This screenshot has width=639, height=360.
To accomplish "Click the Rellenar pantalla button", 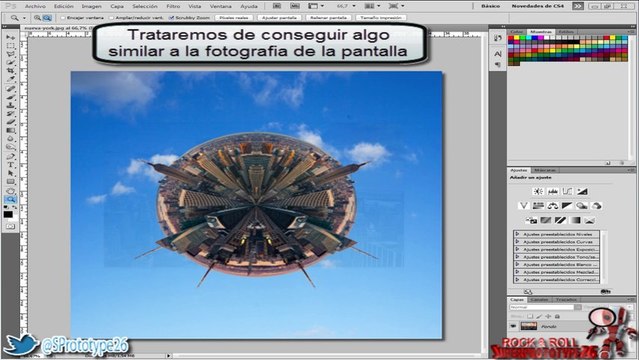I will click(x=328, y=18).
